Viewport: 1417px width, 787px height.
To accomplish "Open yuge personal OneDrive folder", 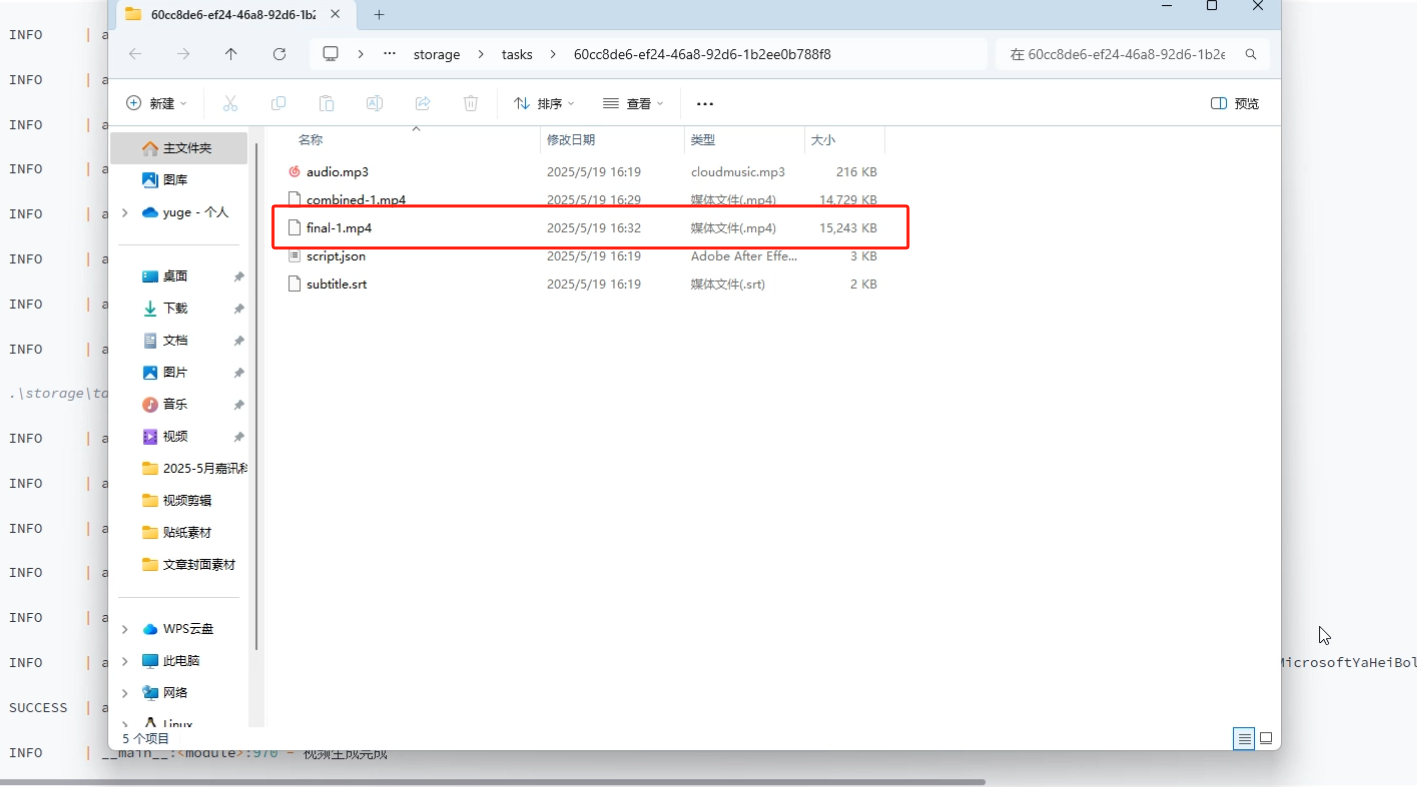I will click(x=186, y=212).
